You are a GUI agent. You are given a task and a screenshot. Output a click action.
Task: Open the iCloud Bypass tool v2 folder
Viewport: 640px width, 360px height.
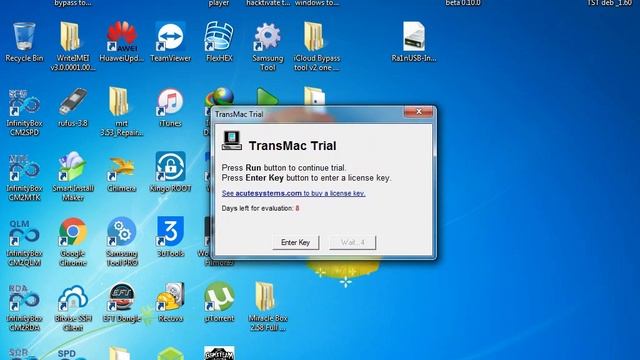point(316,46)
